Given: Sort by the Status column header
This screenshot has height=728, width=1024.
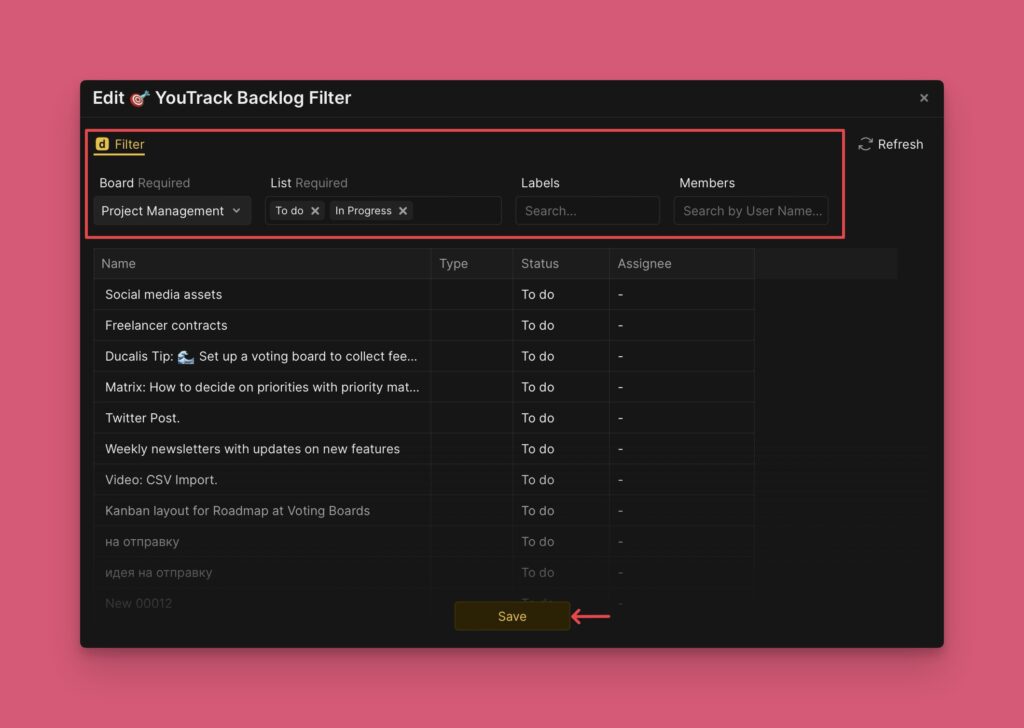Looking at the screenshot, I should click(540, 263).
